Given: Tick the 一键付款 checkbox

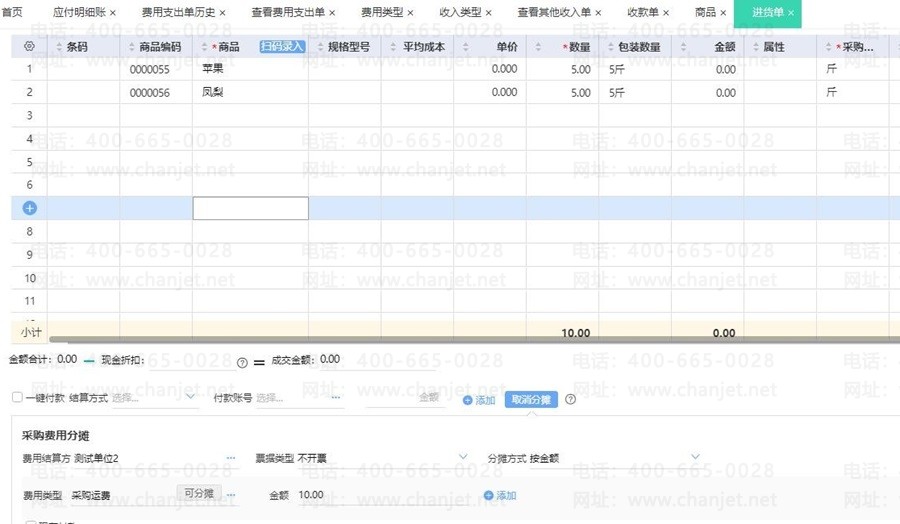Looking at the screenshot, I should pyautogui.click(x=17, y=397).
